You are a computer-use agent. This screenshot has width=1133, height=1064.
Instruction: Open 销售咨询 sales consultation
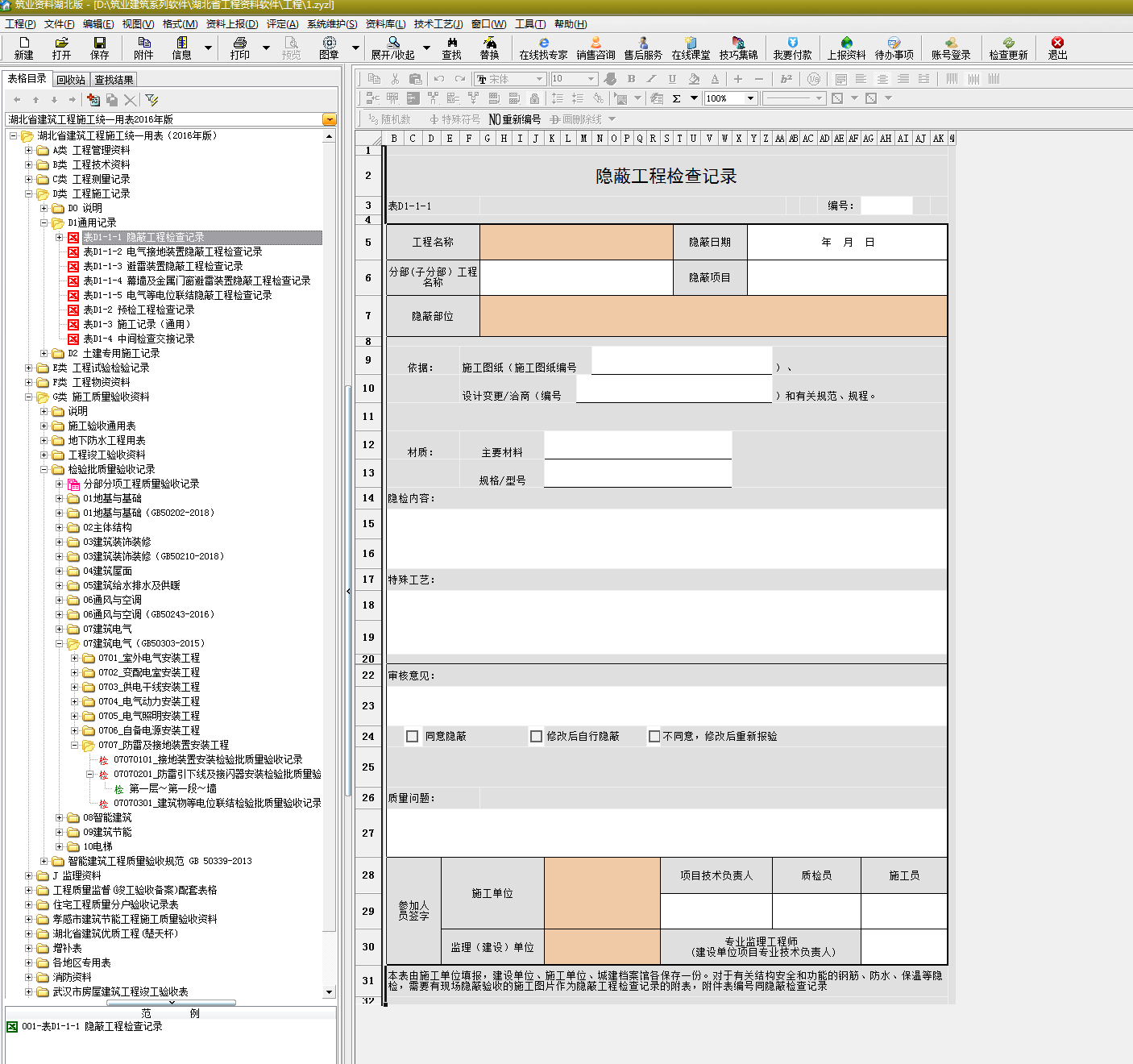pyautogui.click(x=596, y=48)
